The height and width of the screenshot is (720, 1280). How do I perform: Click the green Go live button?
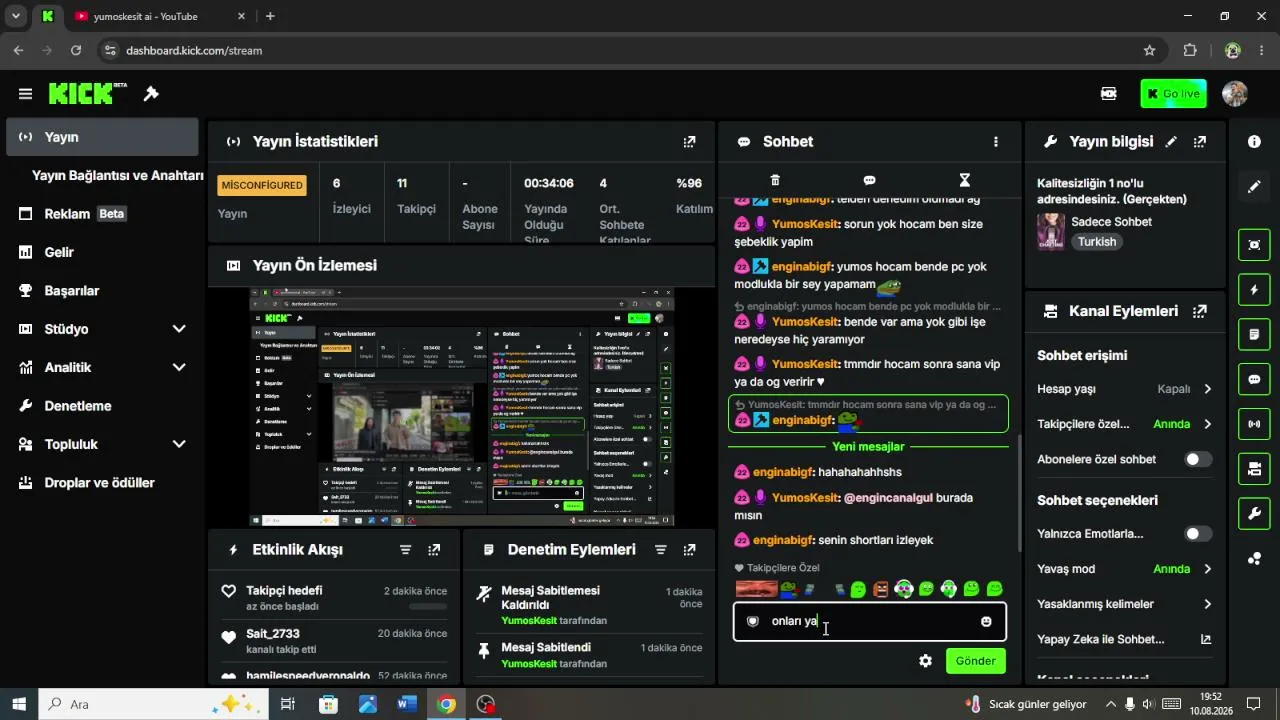[x=1173, y=94]
